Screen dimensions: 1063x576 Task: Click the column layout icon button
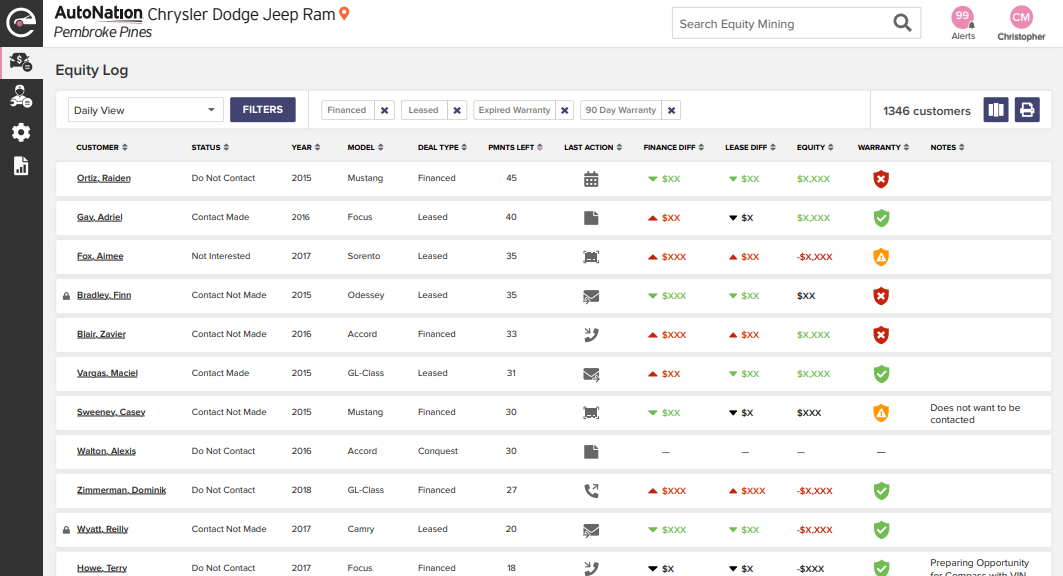[x=995, y=110]
